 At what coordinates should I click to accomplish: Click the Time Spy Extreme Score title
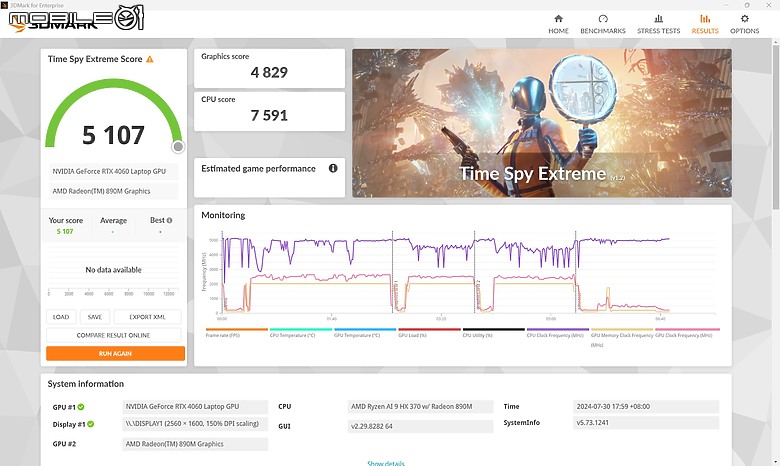coord(95,59)
